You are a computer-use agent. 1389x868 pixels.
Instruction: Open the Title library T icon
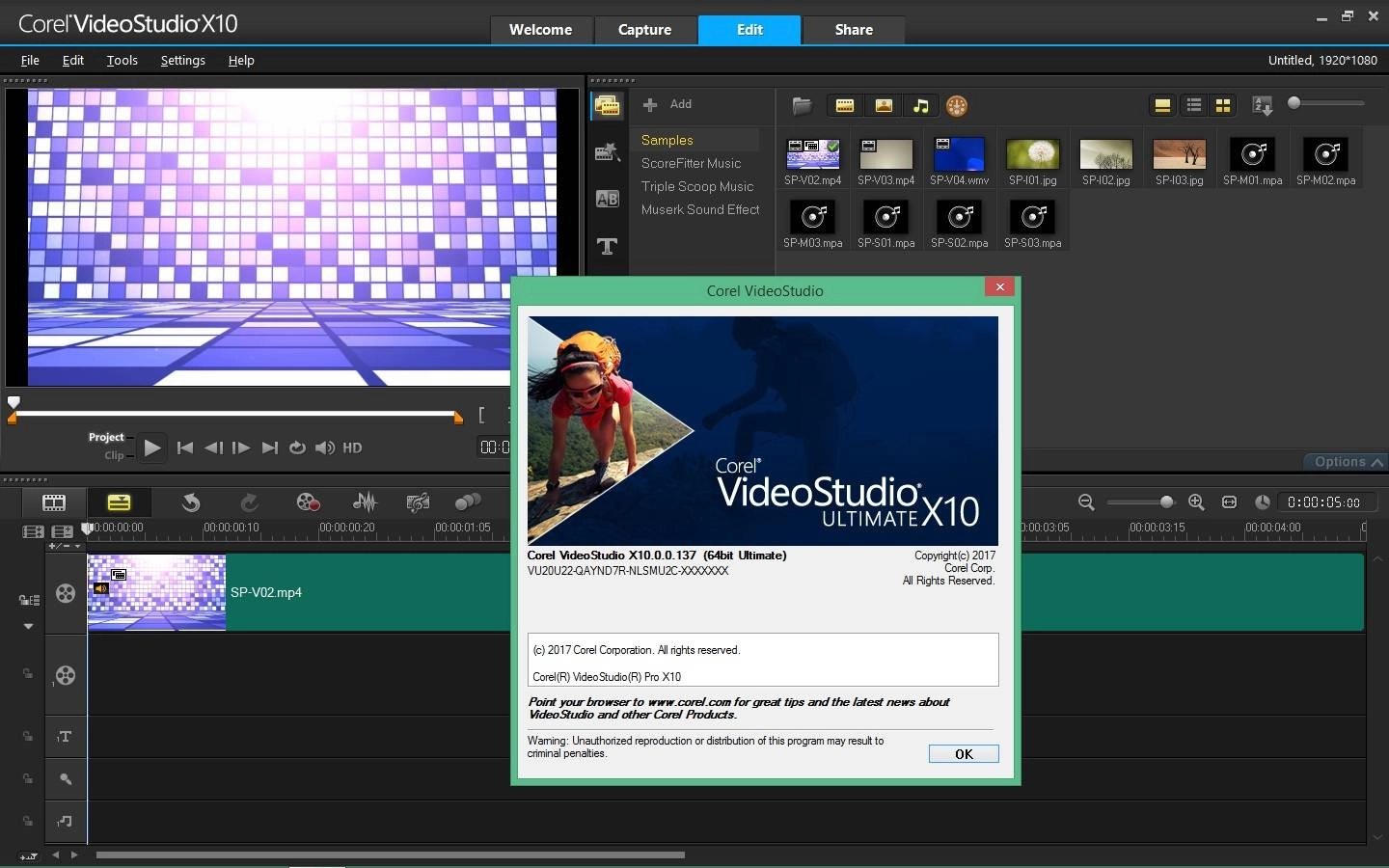click(608, 246)
